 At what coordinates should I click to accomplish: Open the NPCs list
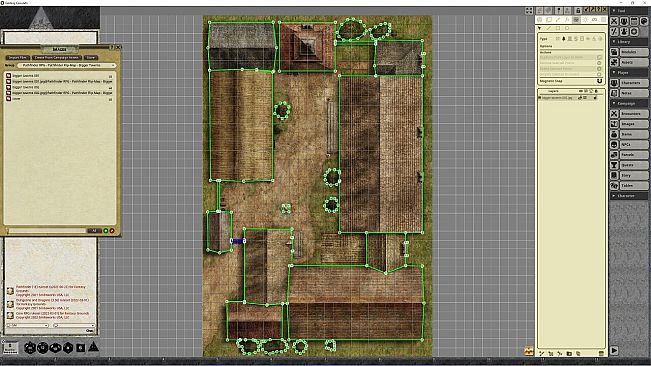634,144
